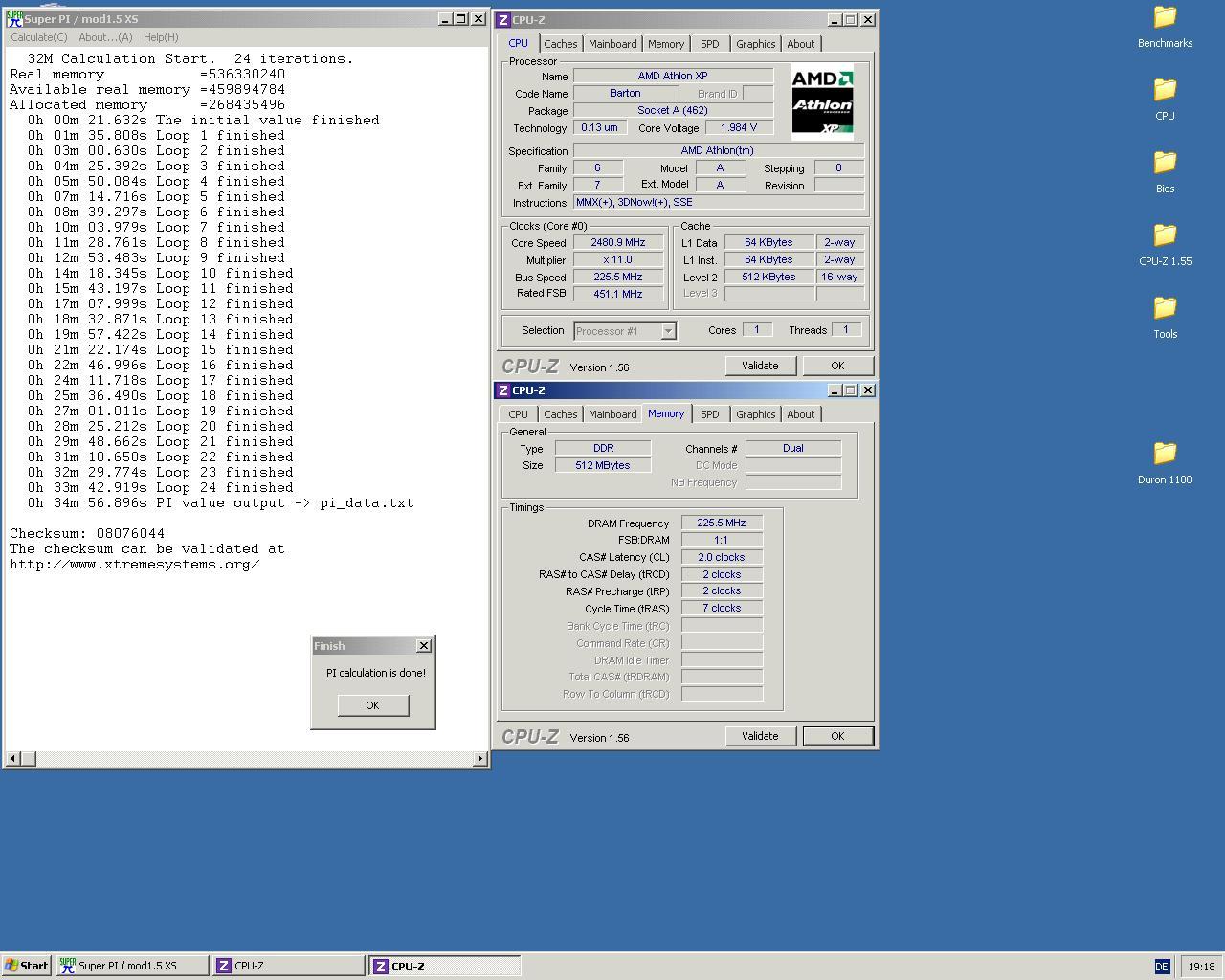Click the Bus Speed value in CPU tab

click(x=617, y=278)
